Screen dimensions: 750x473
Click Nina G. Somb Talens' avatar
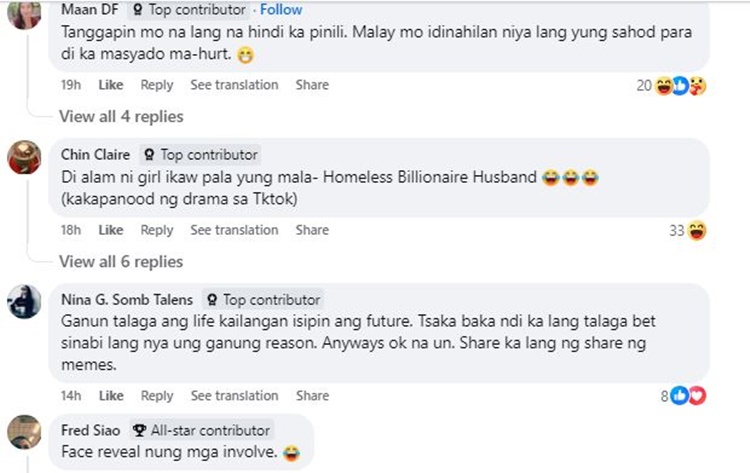pos(24,302)
